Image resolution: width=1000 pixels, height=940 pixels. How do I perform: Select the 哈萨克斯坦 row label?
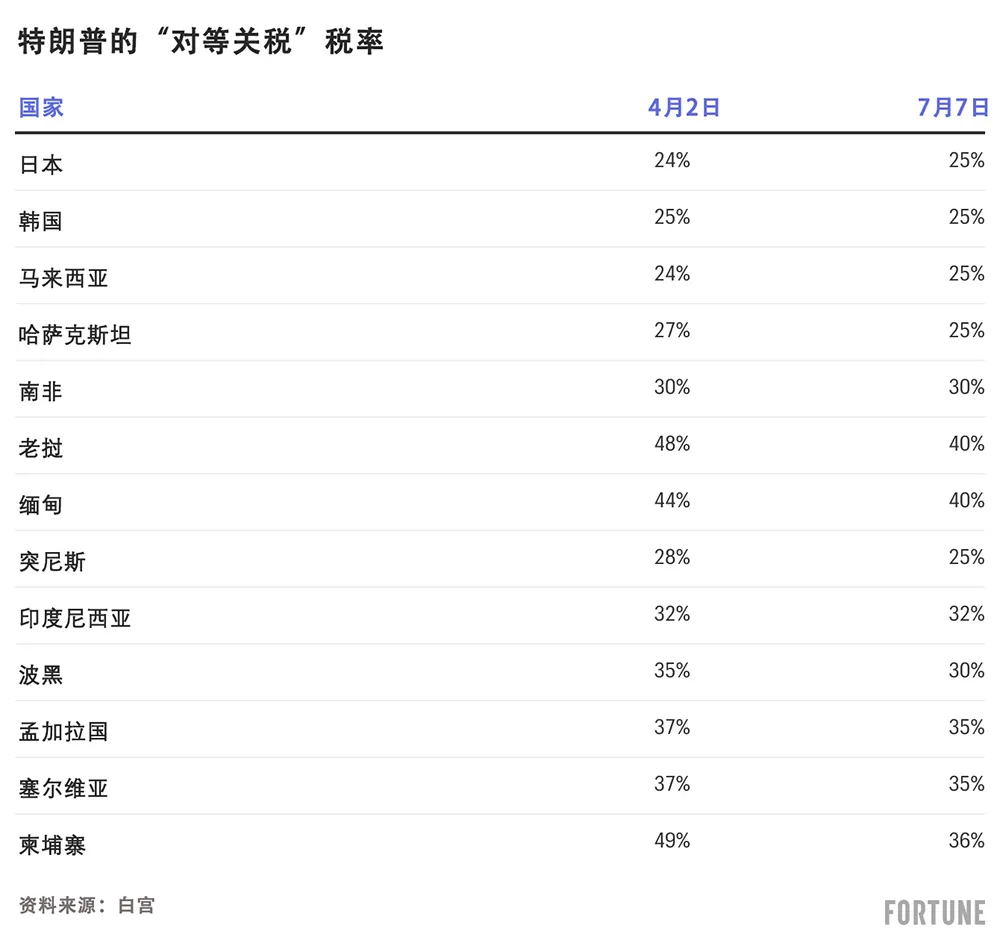click(x=75, y=335)
